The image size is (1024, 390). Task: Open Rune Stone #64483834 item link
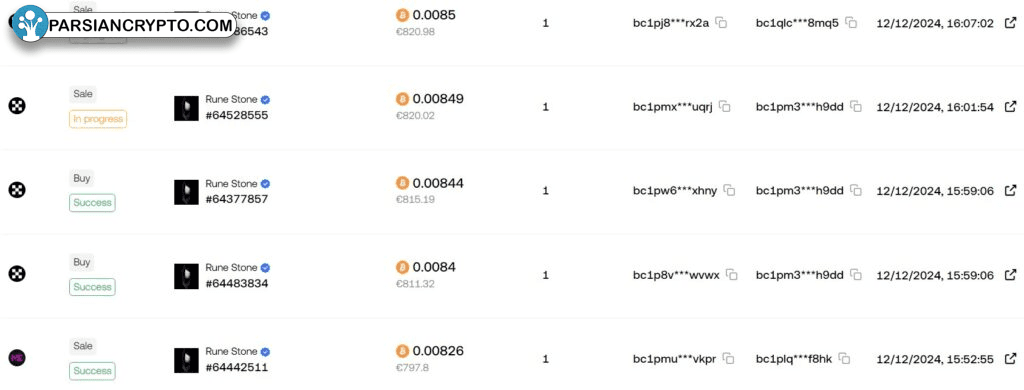(x=236, y=283)
